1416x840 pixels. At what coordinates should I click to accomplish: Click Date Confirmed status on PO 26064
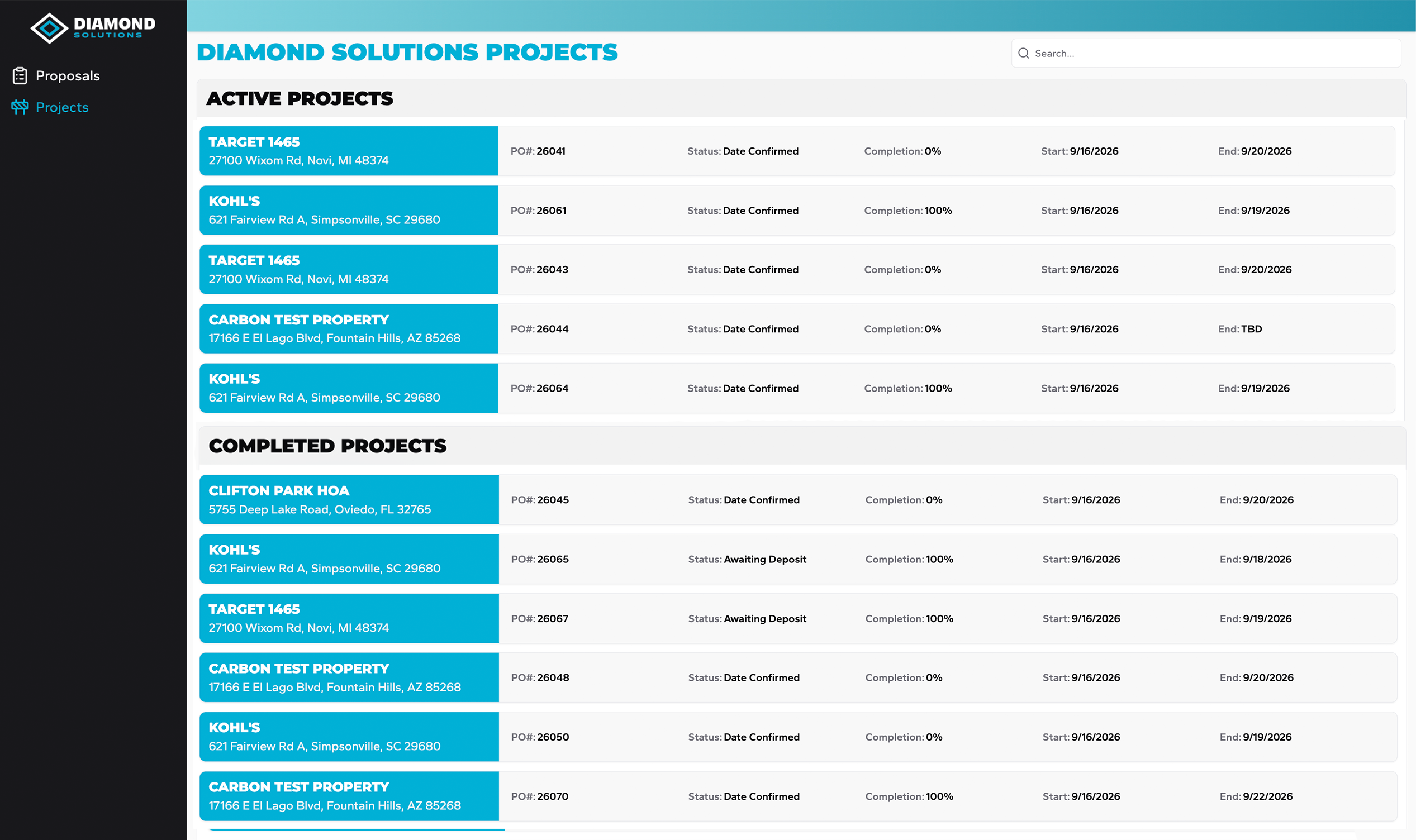coord(761,388)
